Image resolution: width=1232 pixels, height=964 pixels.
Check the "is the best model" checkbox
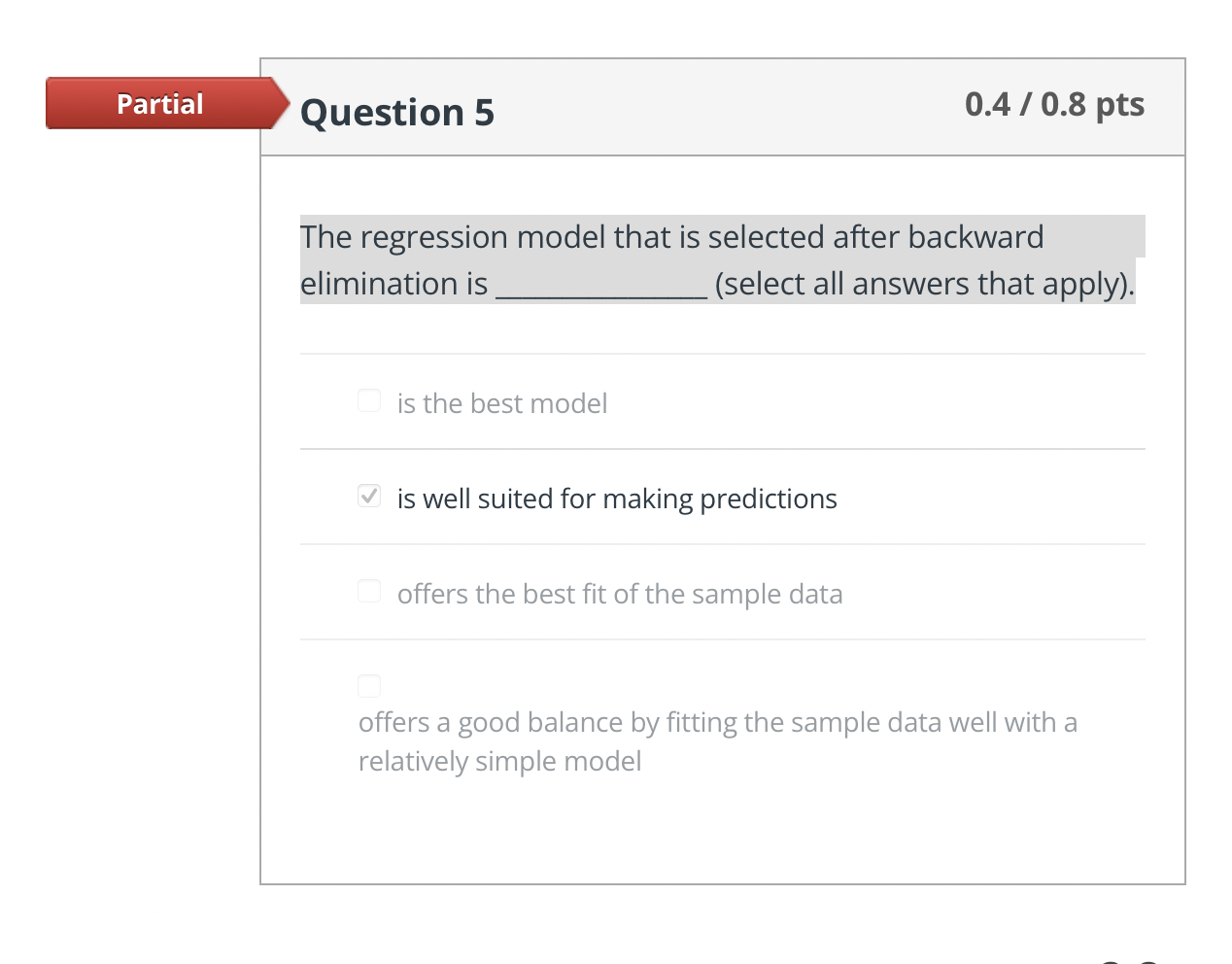pyautogui.click(x=369, y=401)
